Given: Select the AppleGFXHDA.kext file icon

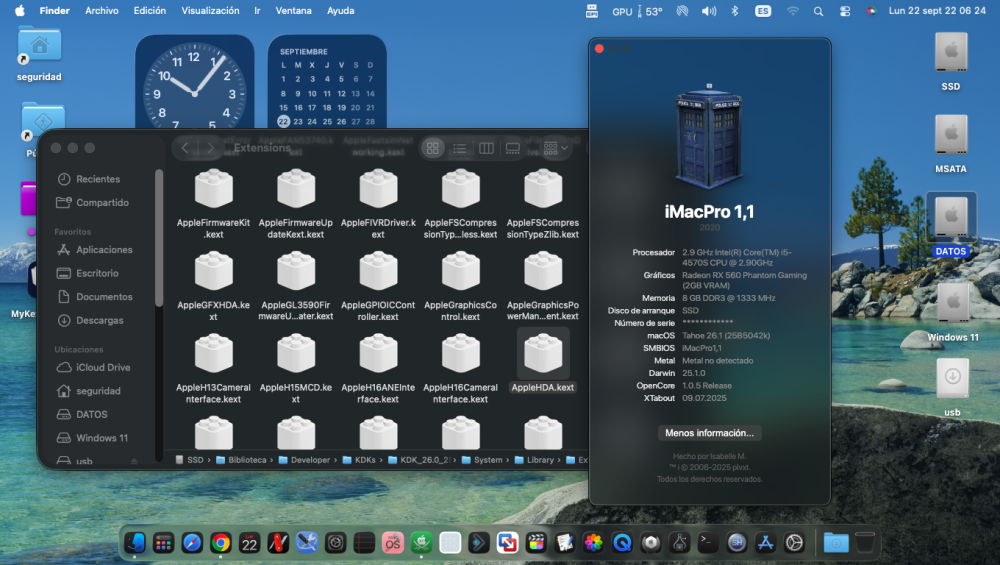Looking at the screenshot, I should (214, 271).
